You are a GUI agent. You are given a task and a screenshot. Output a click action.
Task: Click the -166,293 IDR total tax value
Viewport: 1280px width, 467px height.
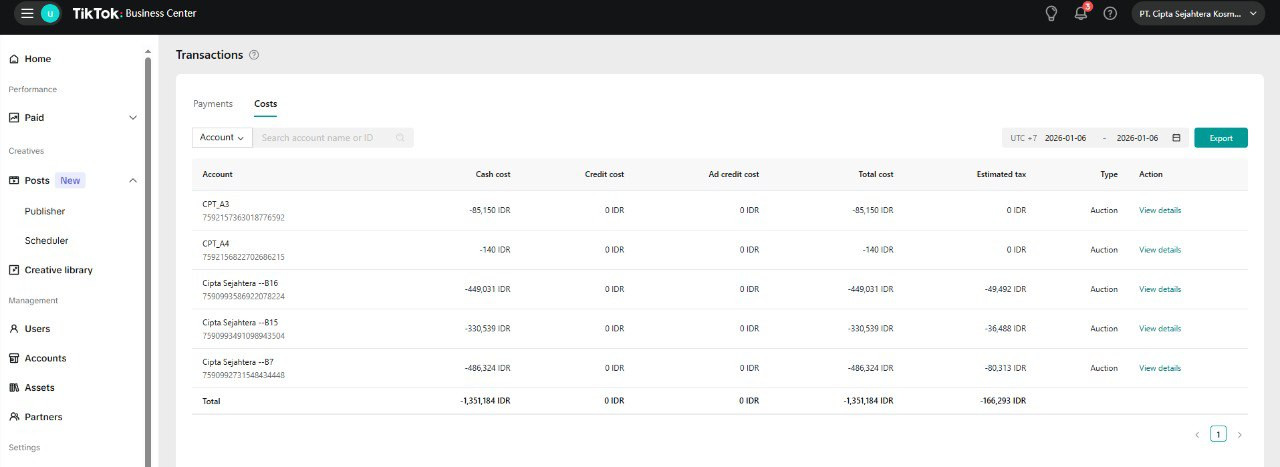click(1003, 401)
